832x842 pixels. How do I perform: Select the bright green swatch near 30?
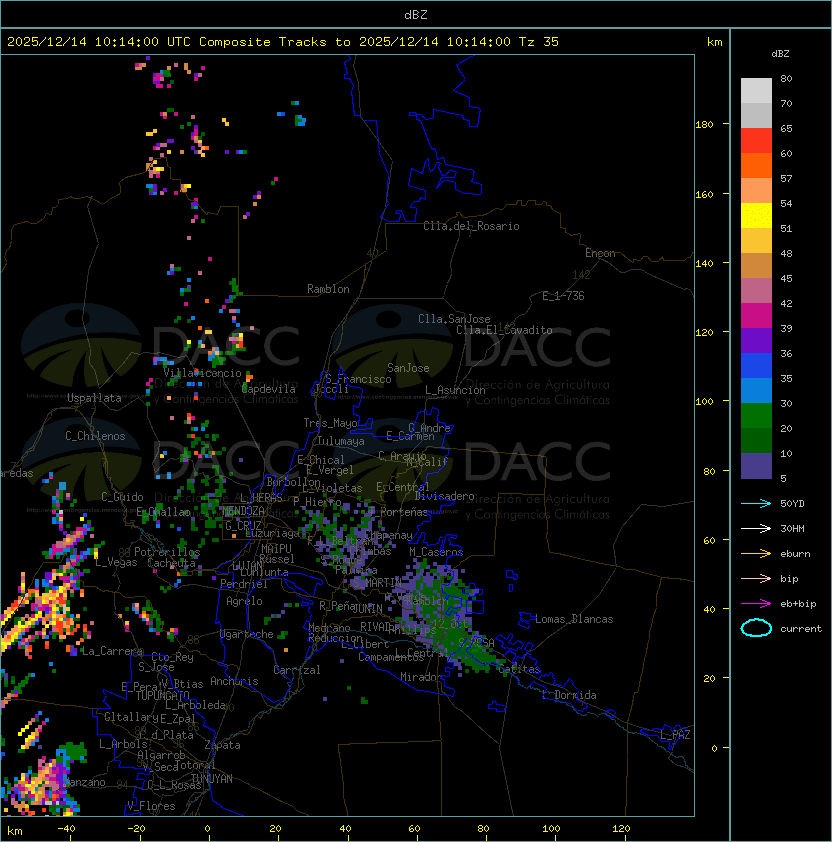[756, 416]
